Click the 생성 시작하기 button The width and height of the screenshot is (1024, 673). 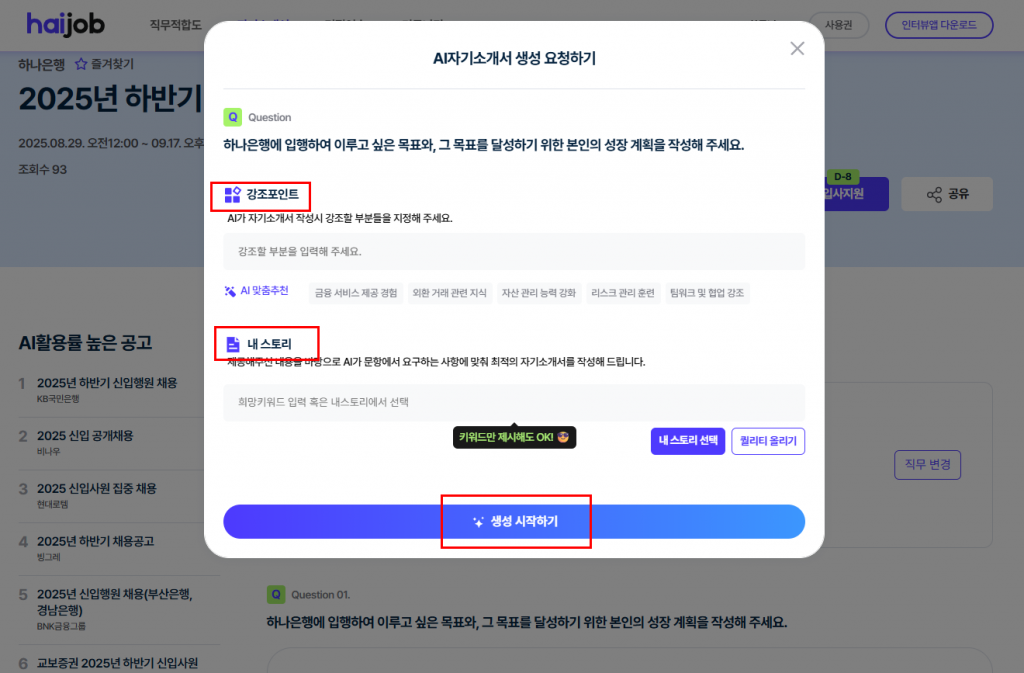pyautogui.click(x=514, y=522)
